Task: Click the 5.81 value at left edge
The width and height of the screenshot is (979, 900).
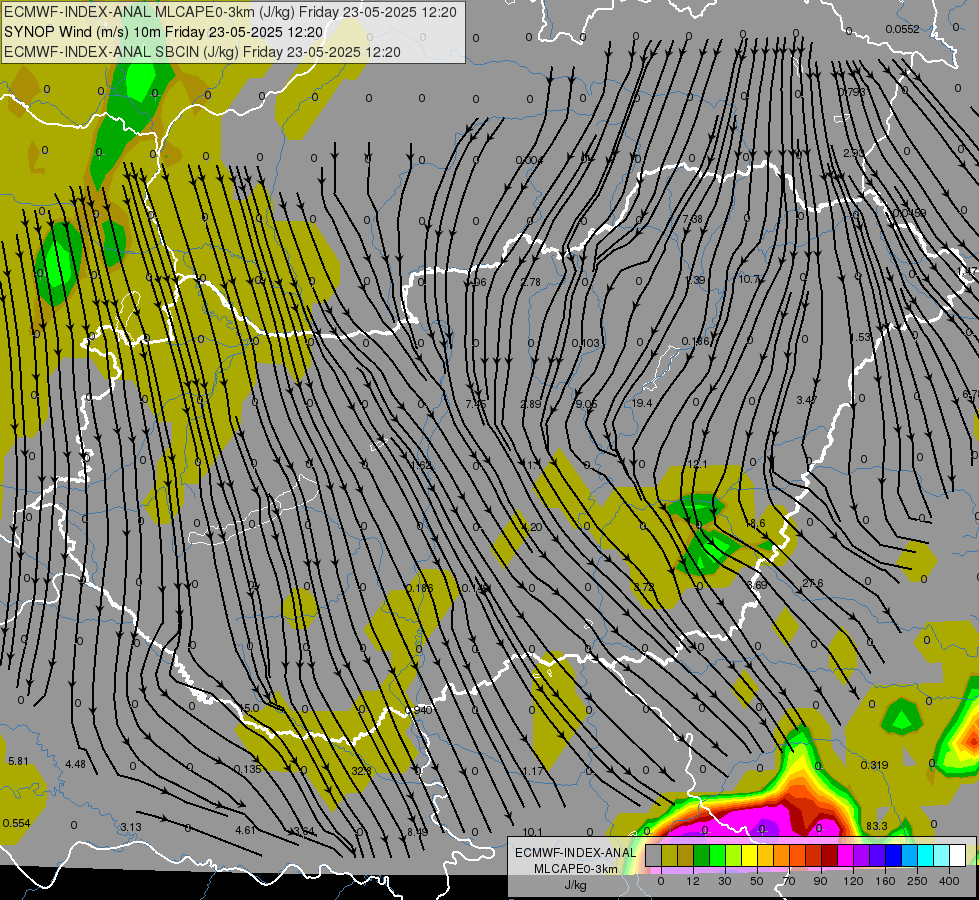Action: point(18,761)
